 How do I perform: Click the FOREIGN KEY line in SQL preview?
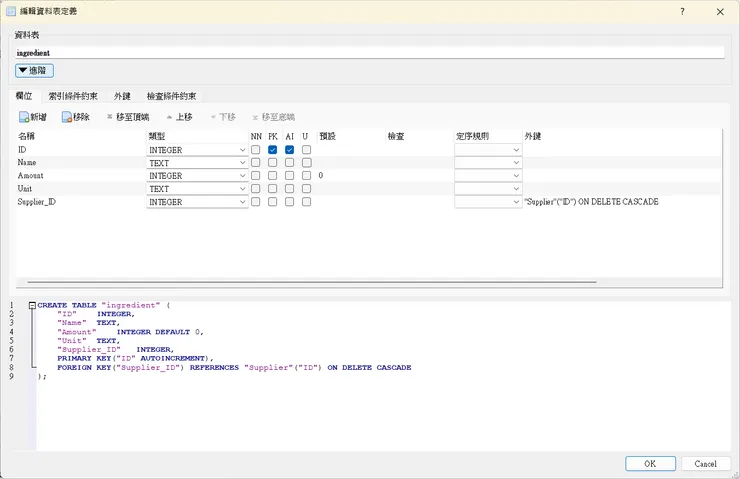pyautogui.click(x=234, y=368)
